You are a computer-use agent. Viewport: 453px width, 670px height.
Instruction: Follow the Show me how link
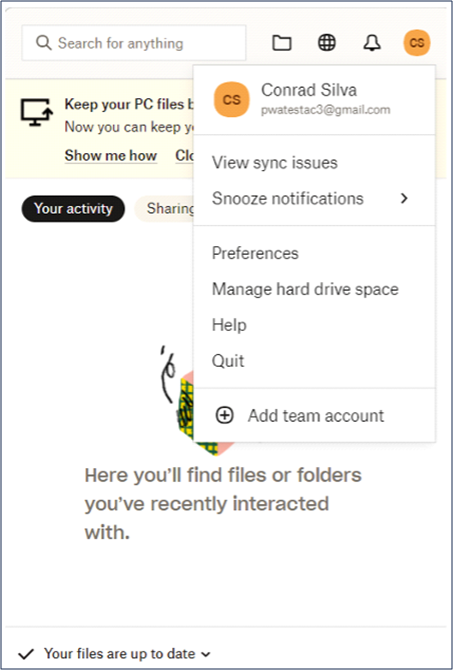coord(111,156)
